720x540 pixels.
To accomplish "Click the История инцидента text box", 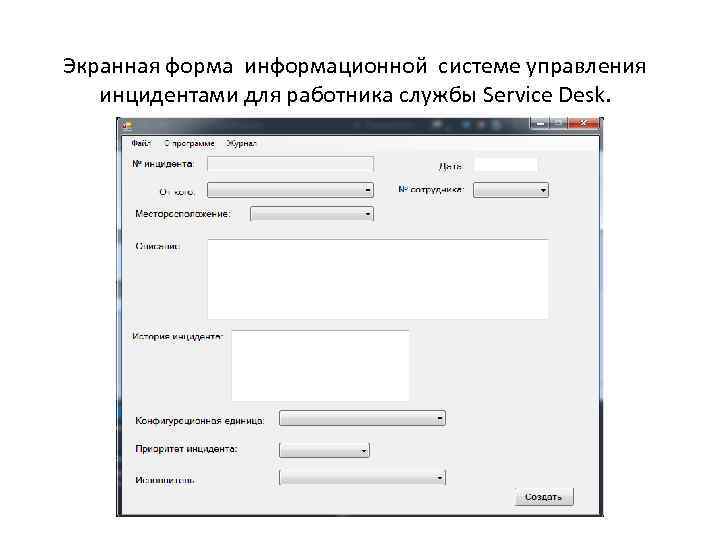I will [320, 365].
